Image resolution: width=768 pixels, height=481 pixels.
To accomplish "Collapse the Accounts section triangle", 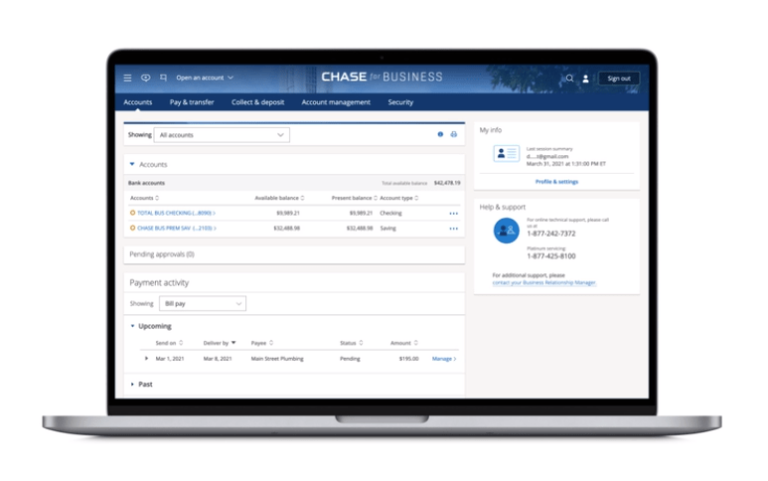I will point(132,164).
